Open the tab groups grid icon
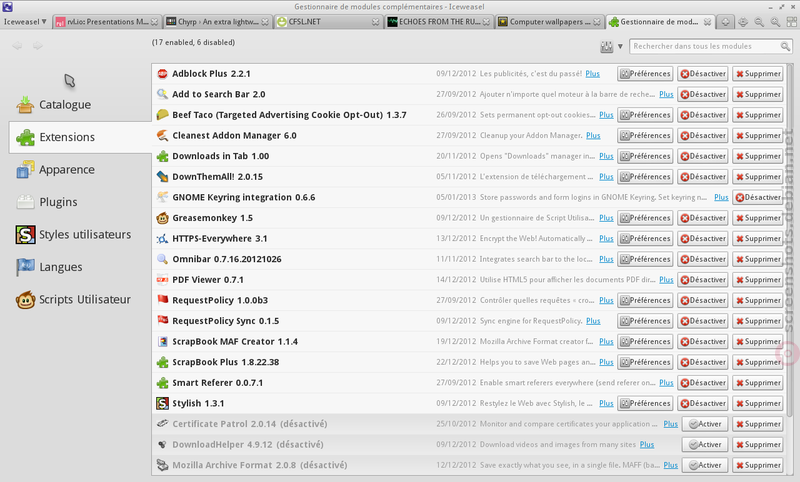The width and height of the screenshot is (800, 482). pos(791,22)
